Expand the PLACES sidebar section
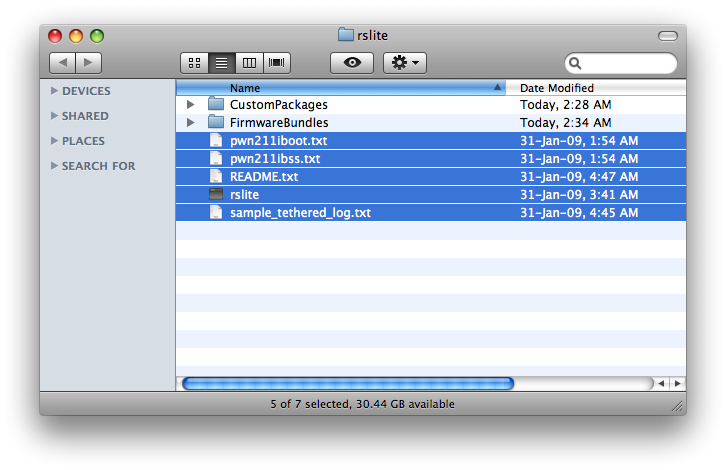The height and width of the screenshot is (470, 726). click(55, 141)
